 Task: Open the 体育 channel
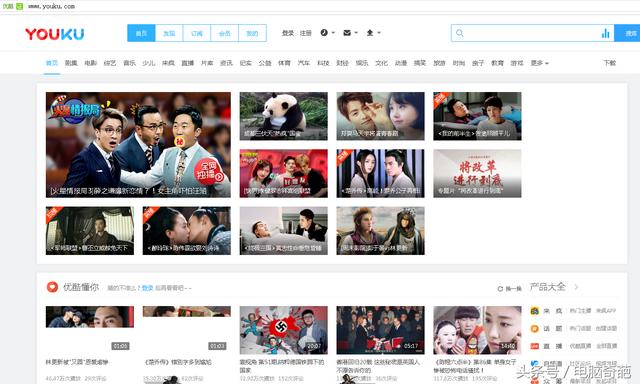284,63
